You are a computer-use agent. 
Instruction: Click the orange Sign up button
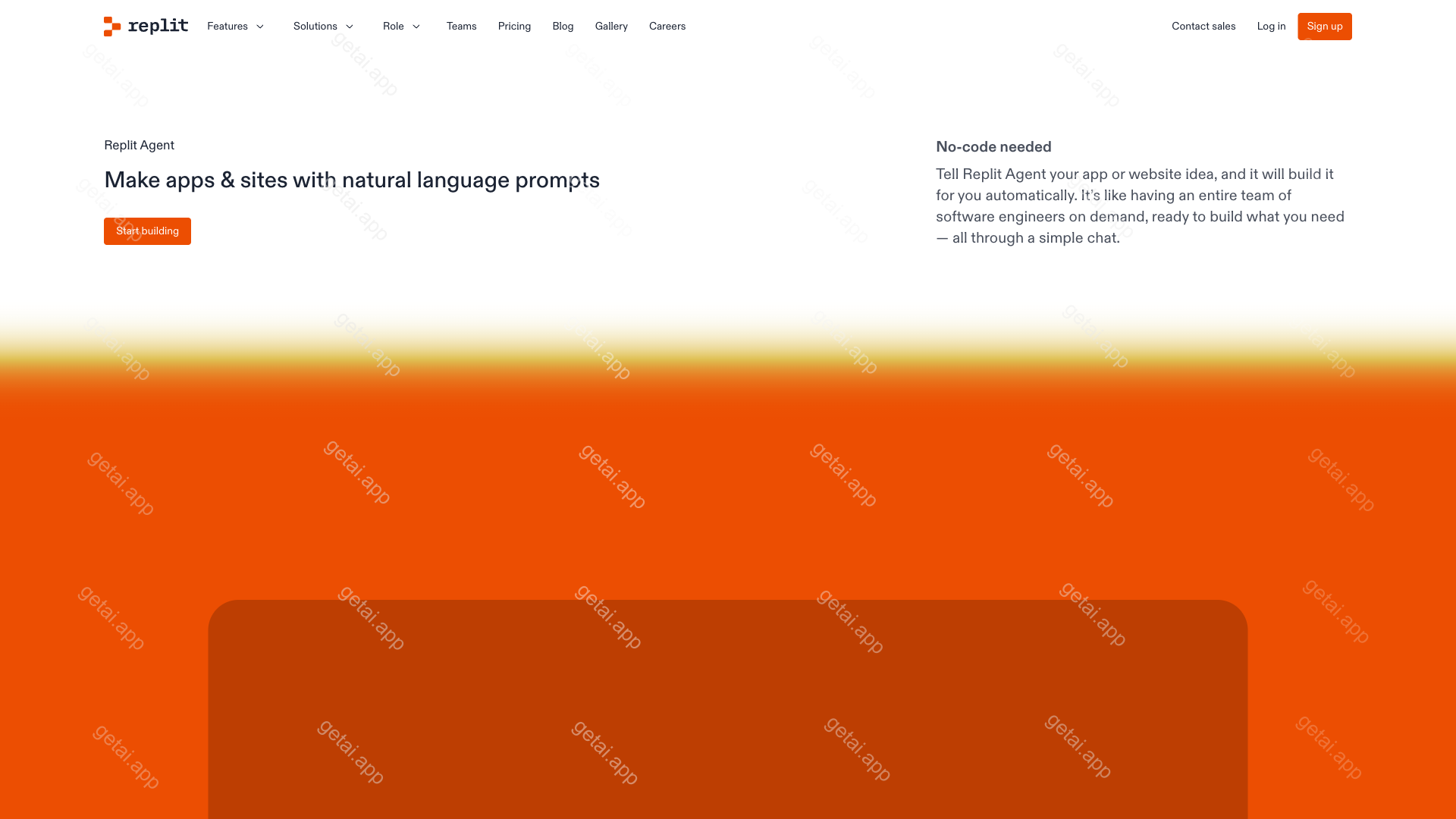(x=1325, y=27)
